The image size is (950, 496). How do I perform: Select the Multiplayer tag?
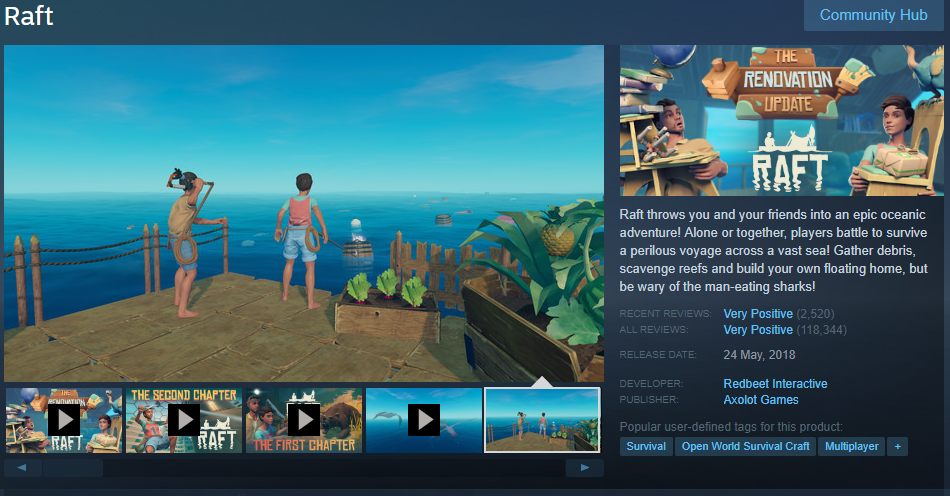(x=851, y=446)
